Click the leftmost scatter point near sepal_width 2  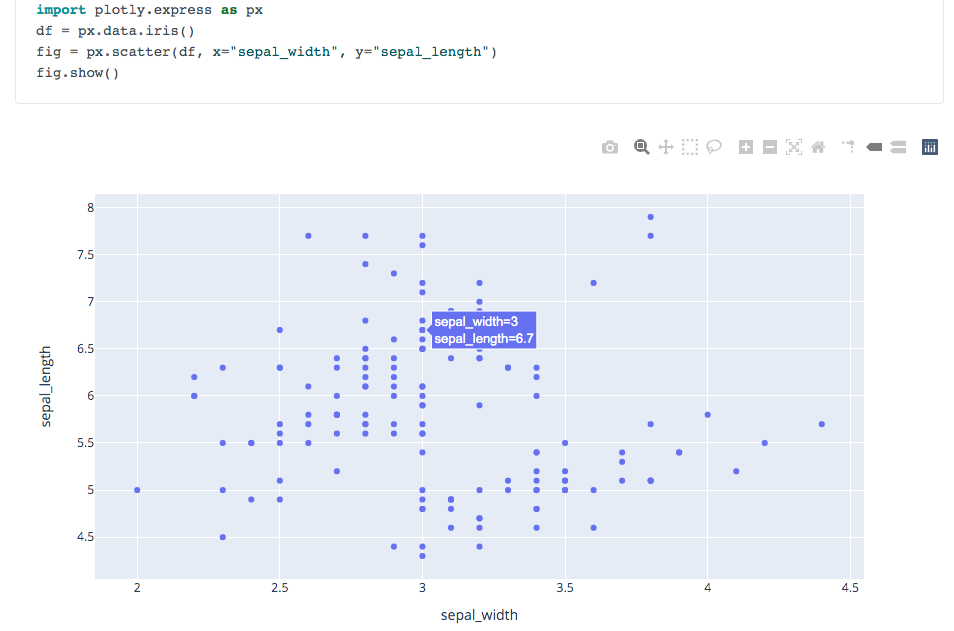[x=137, y=489]
